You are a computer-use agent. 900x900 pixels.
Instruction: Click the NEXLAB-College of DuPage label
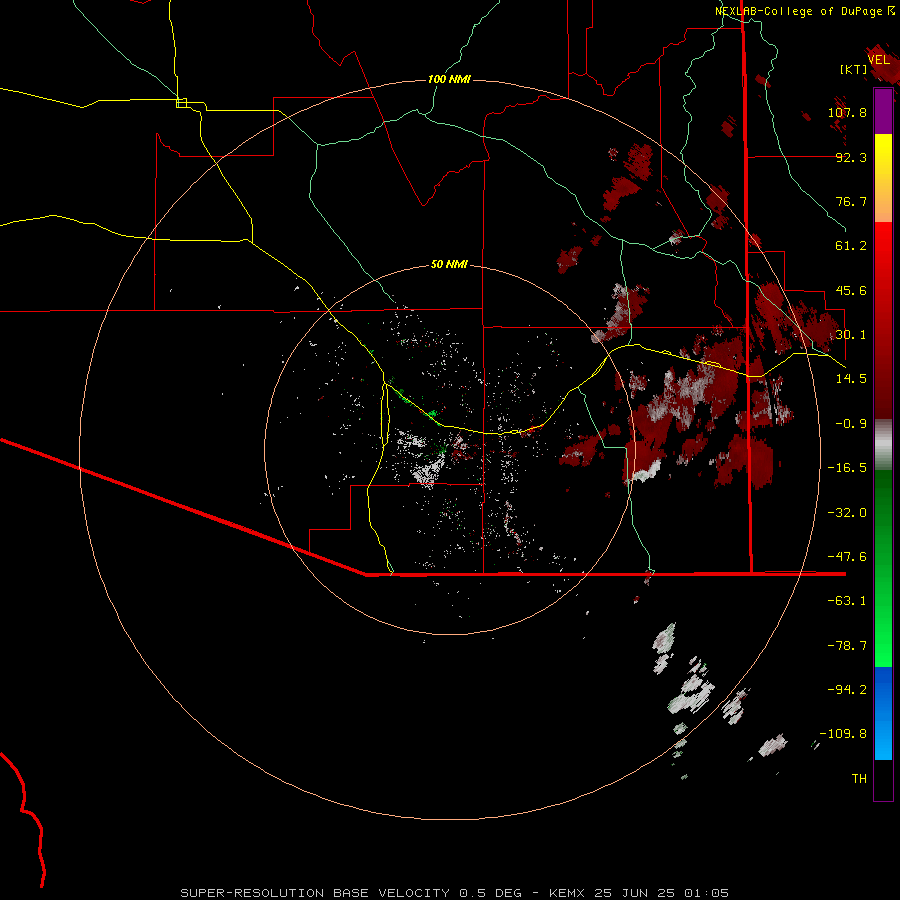(x=798, y=11)
